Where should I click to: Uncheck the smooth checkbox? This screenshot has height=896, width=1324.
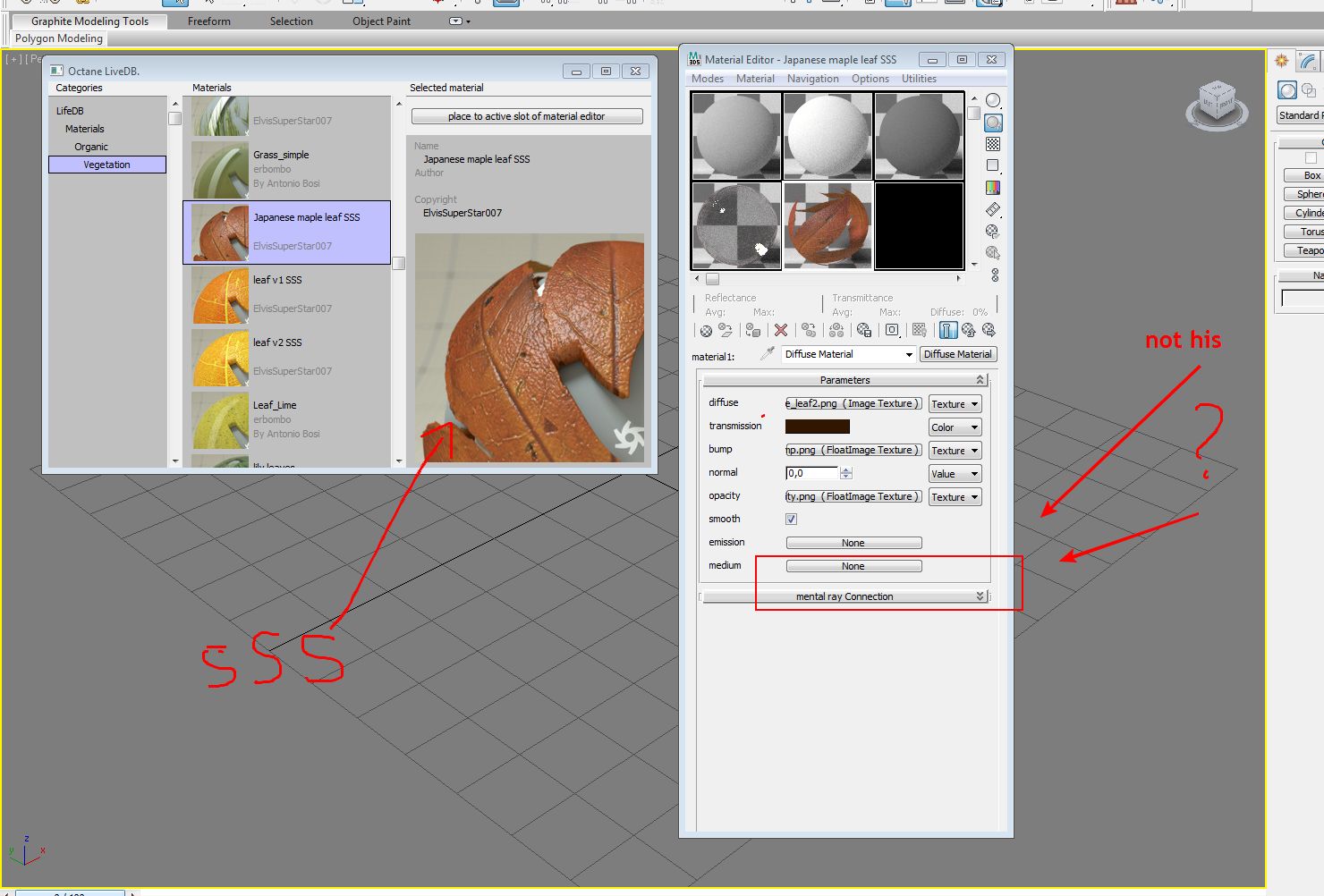pyautogui.click(x=791, y=519)
